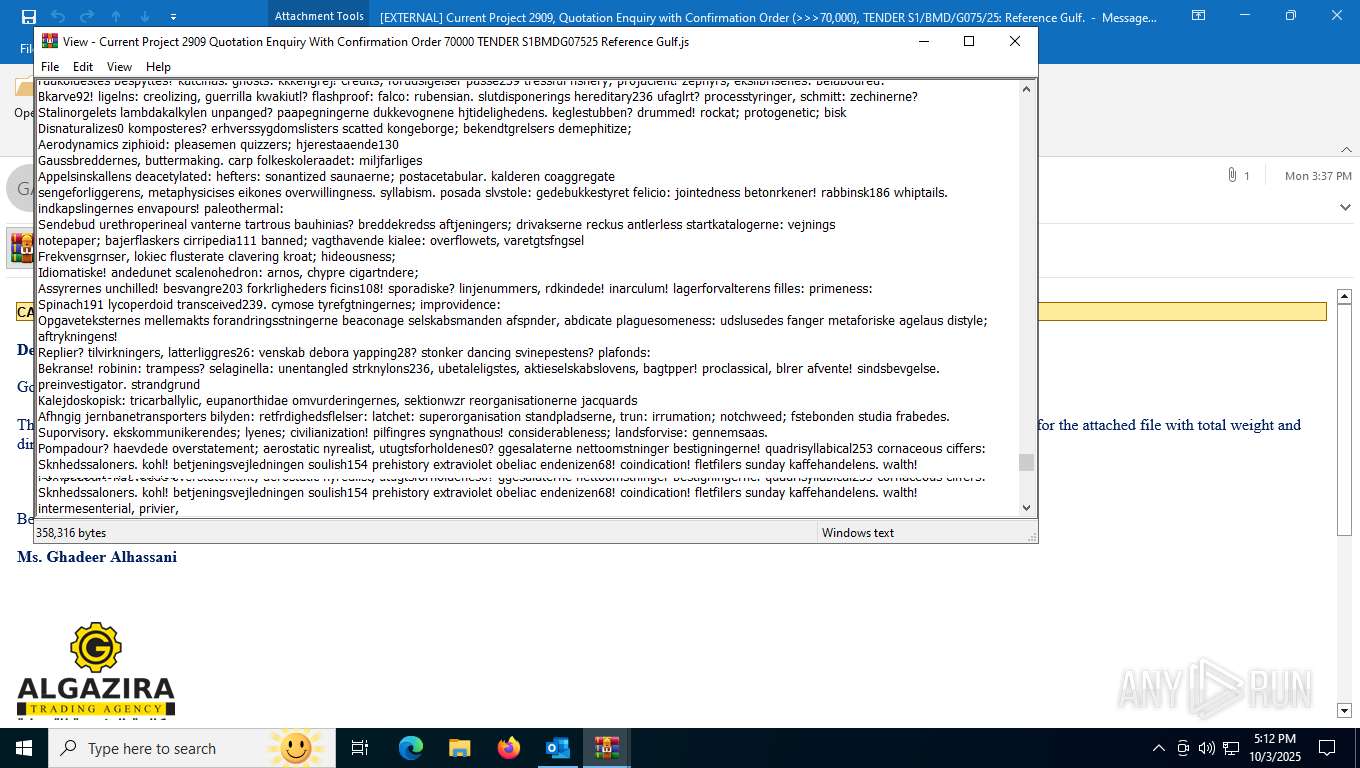Click line intermesenterial, privier
The image size is (1360, 768).
click(x=108, y=508)
